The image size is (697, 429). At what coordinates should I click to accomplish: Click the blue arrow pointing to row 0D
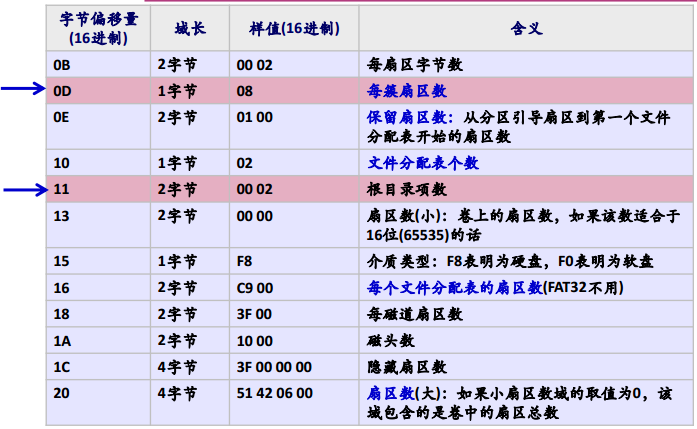[21, 90]
